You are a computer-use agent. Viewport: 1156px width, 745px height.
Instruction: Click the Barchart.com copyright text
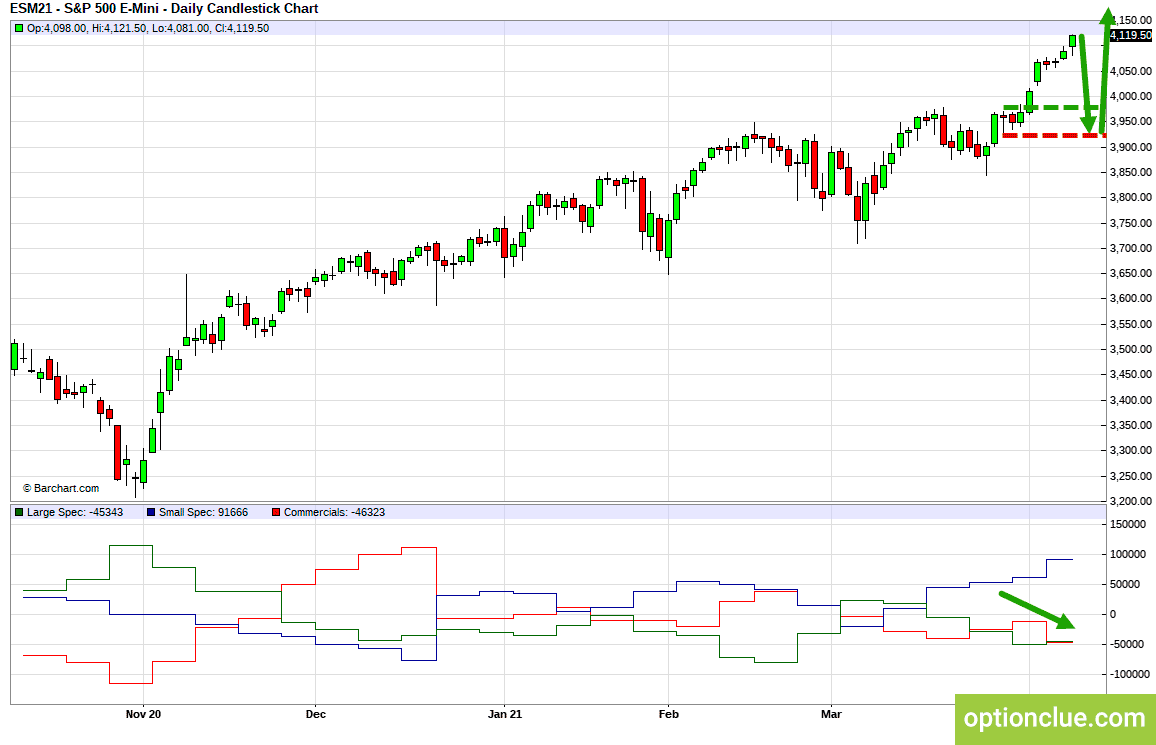pyautogui.click(x=60, y=488)
